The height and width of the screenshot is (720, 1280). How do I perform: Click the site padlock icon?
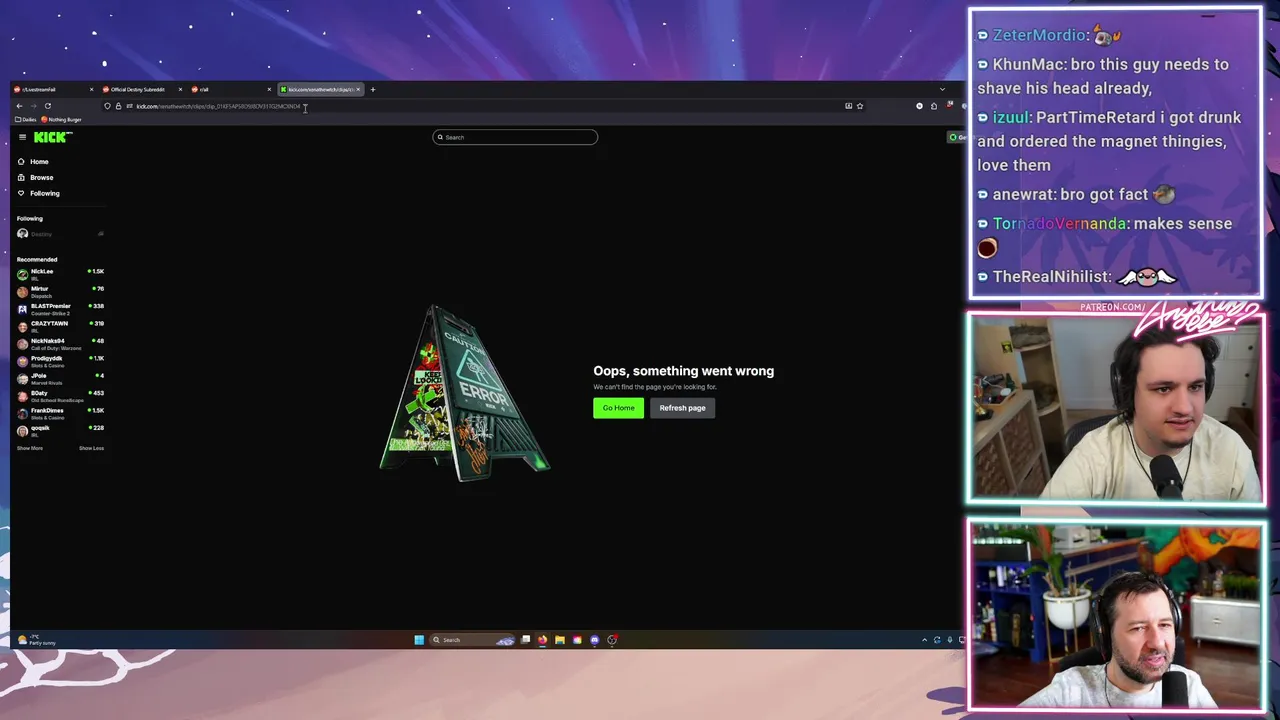(x=118, y=106)
